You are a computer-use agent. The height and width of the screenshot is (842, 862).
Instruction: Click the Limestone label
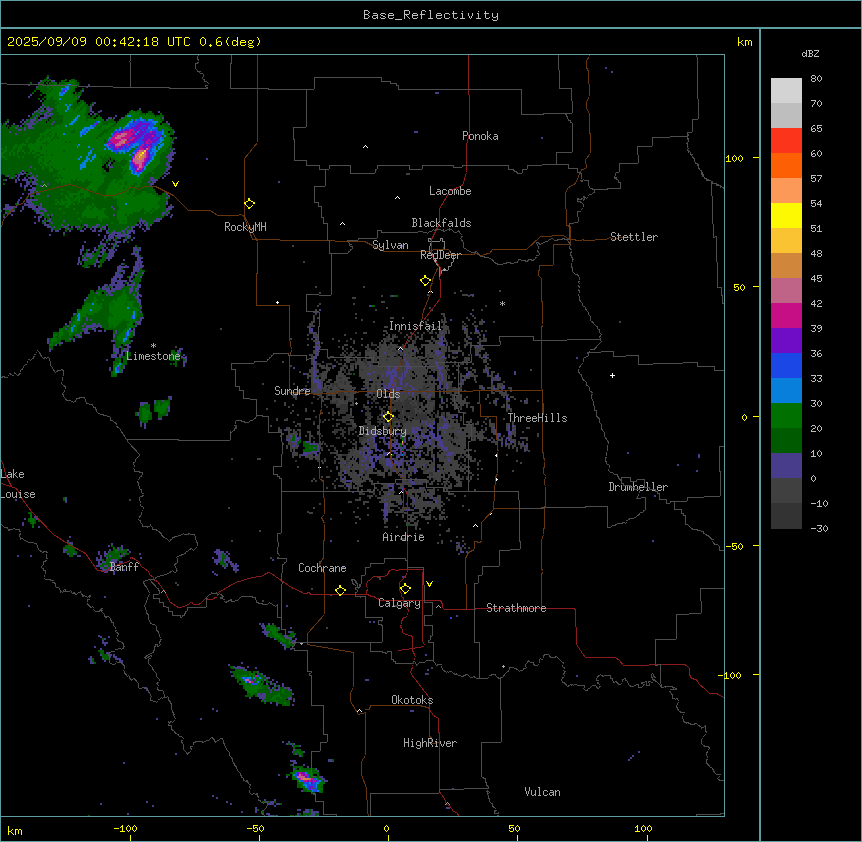pos(153,356)
